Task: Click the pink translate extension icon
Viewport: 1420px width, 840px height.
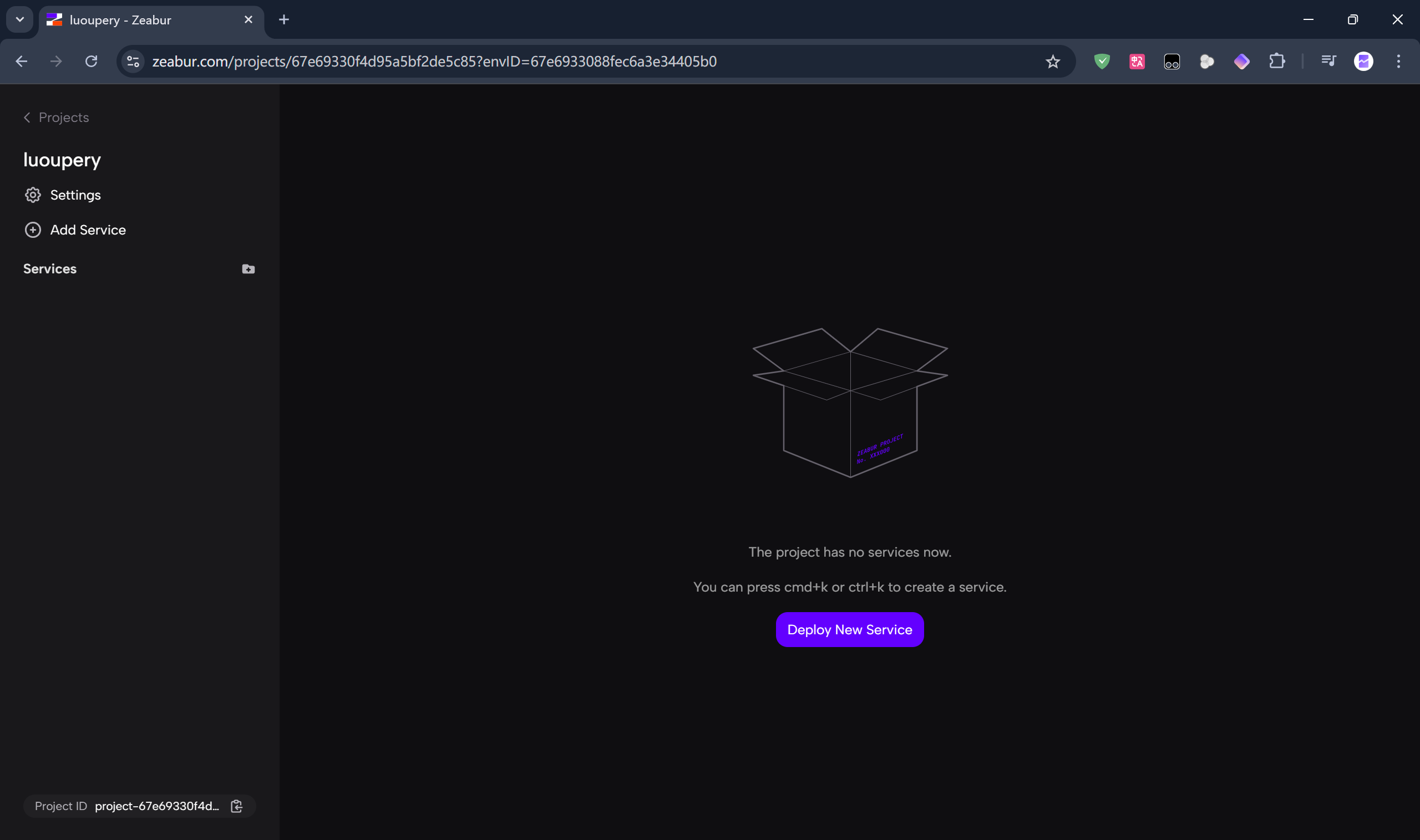Action: pyautogui.click(x=1137, y=61)
